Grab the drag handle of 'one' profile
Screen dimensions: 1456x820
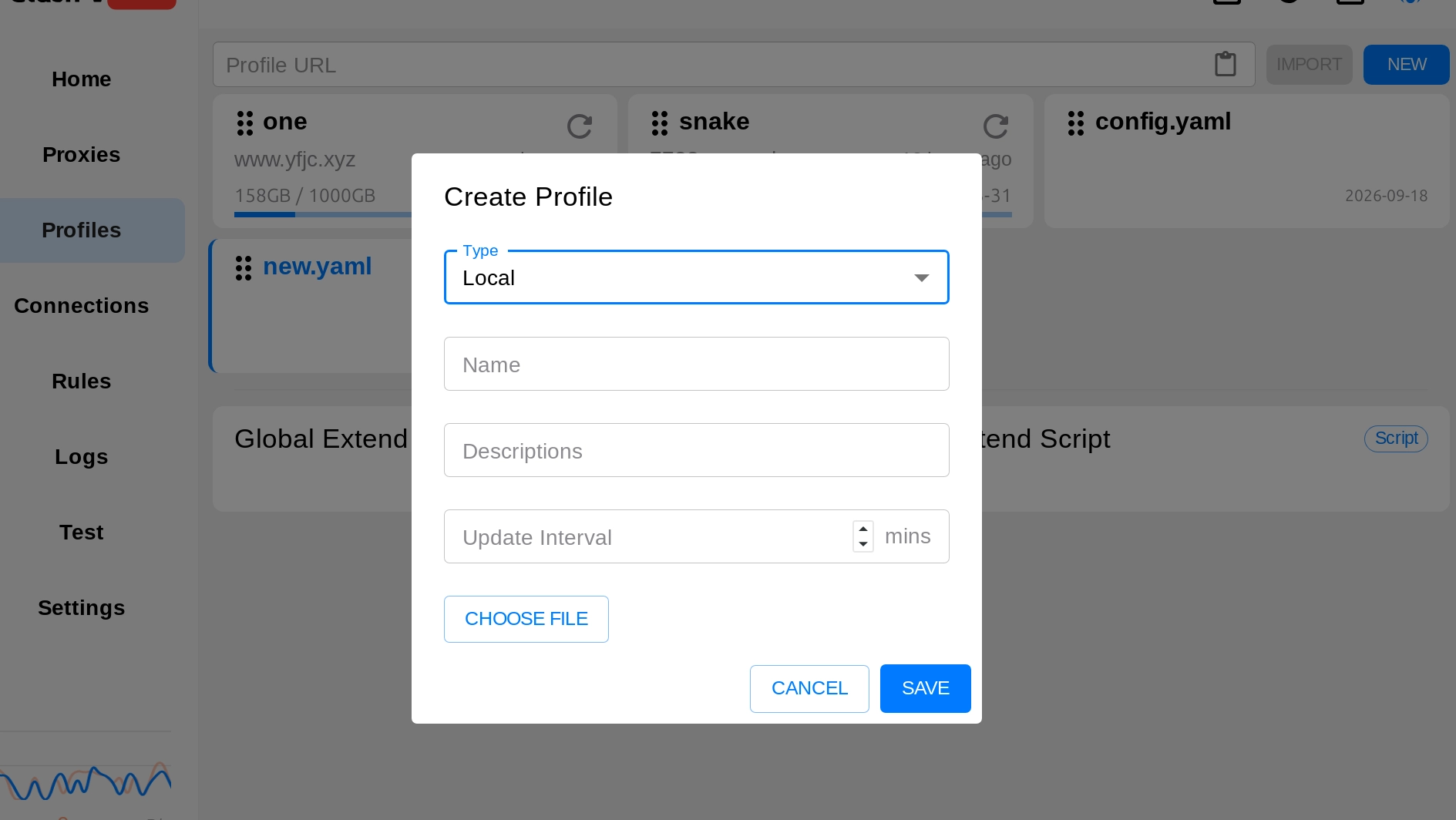coord(245,123)
